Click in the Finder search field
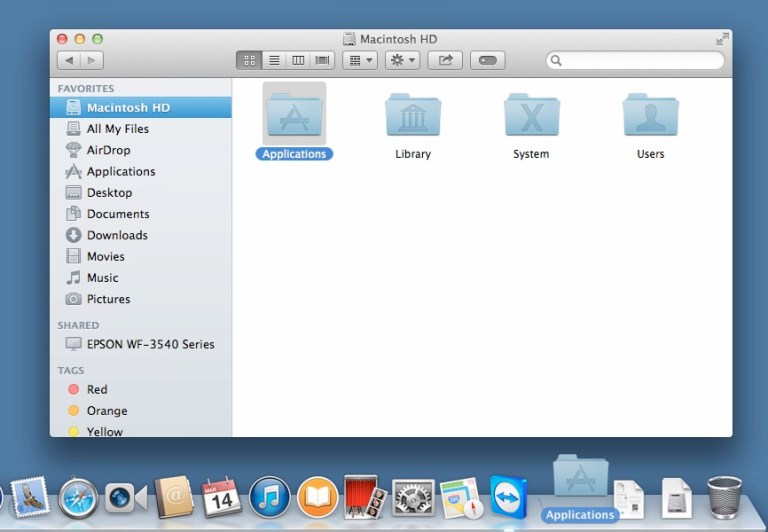 pyautogui.click(x=640, y=61)
